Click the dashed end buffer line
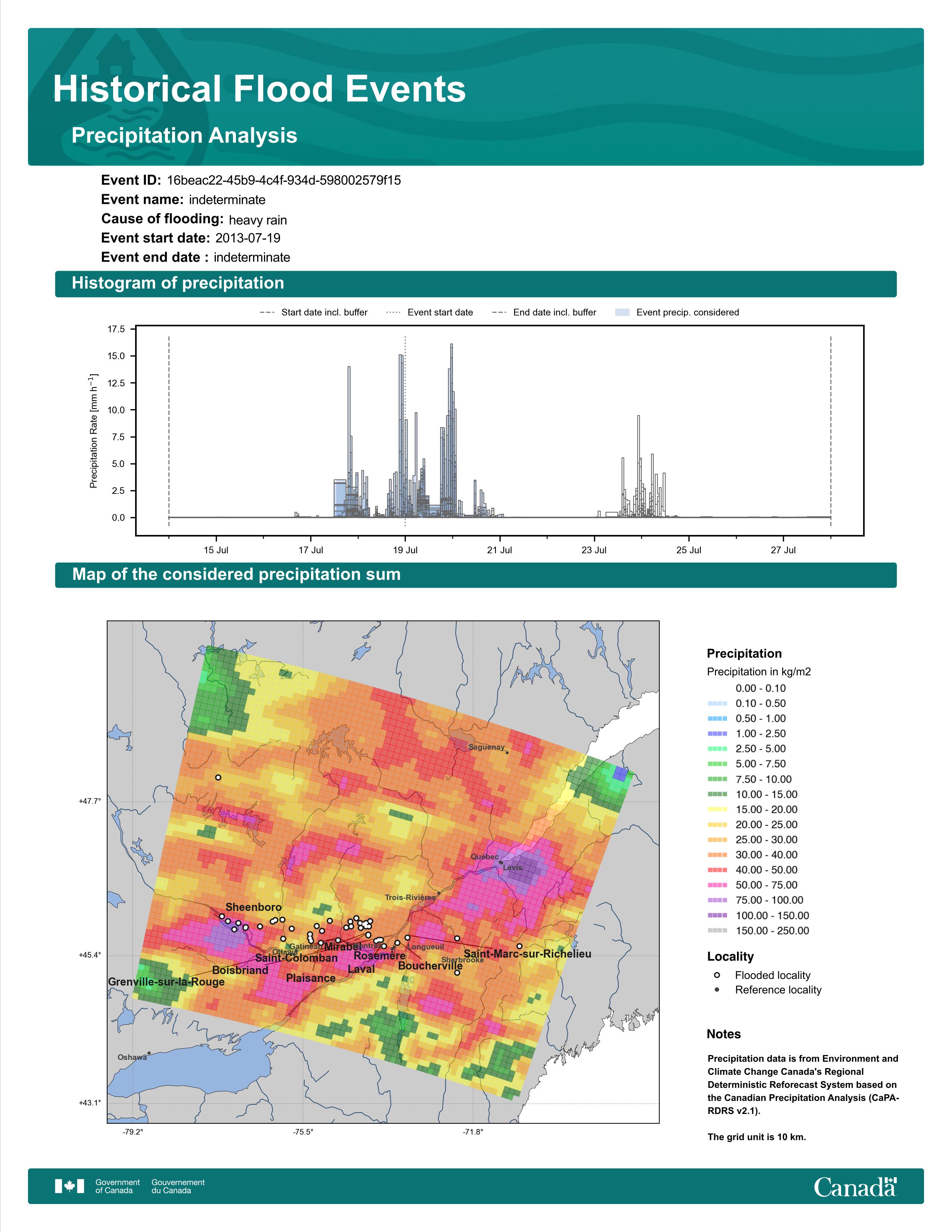Screen dimensions: 952x1232 point(831,432)
